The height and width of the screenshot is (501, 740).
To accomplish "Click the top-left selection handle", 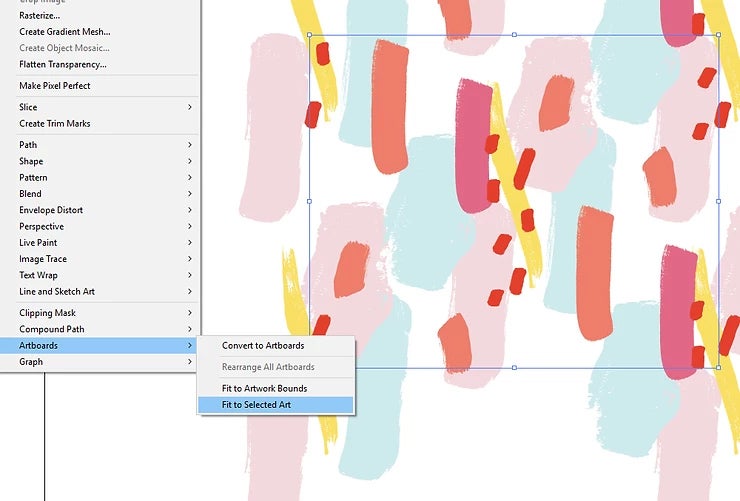I will [310, 35].
